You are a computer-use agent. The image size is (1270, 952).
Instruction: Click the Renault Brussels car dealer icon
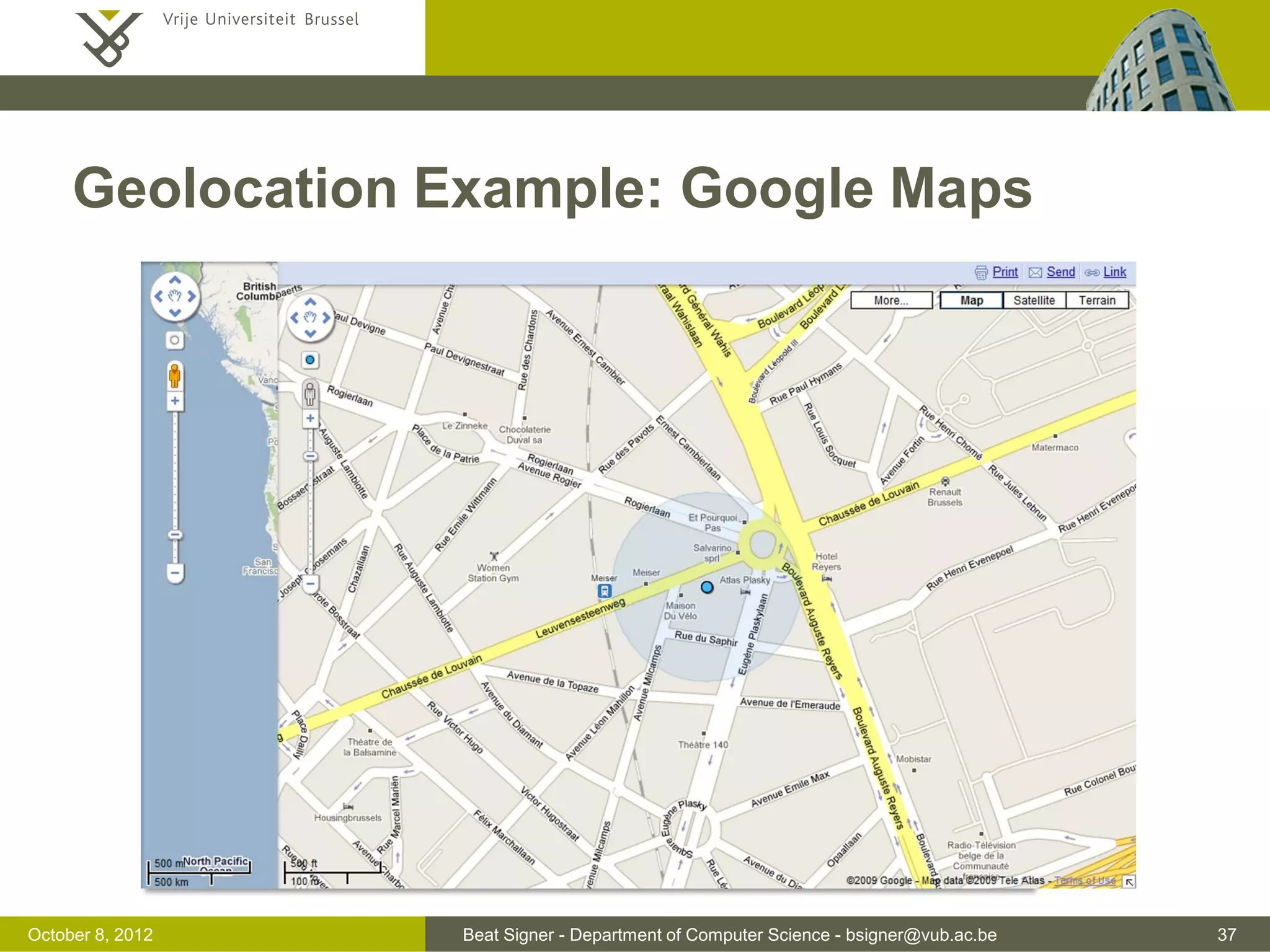click(x=945, y=481)
